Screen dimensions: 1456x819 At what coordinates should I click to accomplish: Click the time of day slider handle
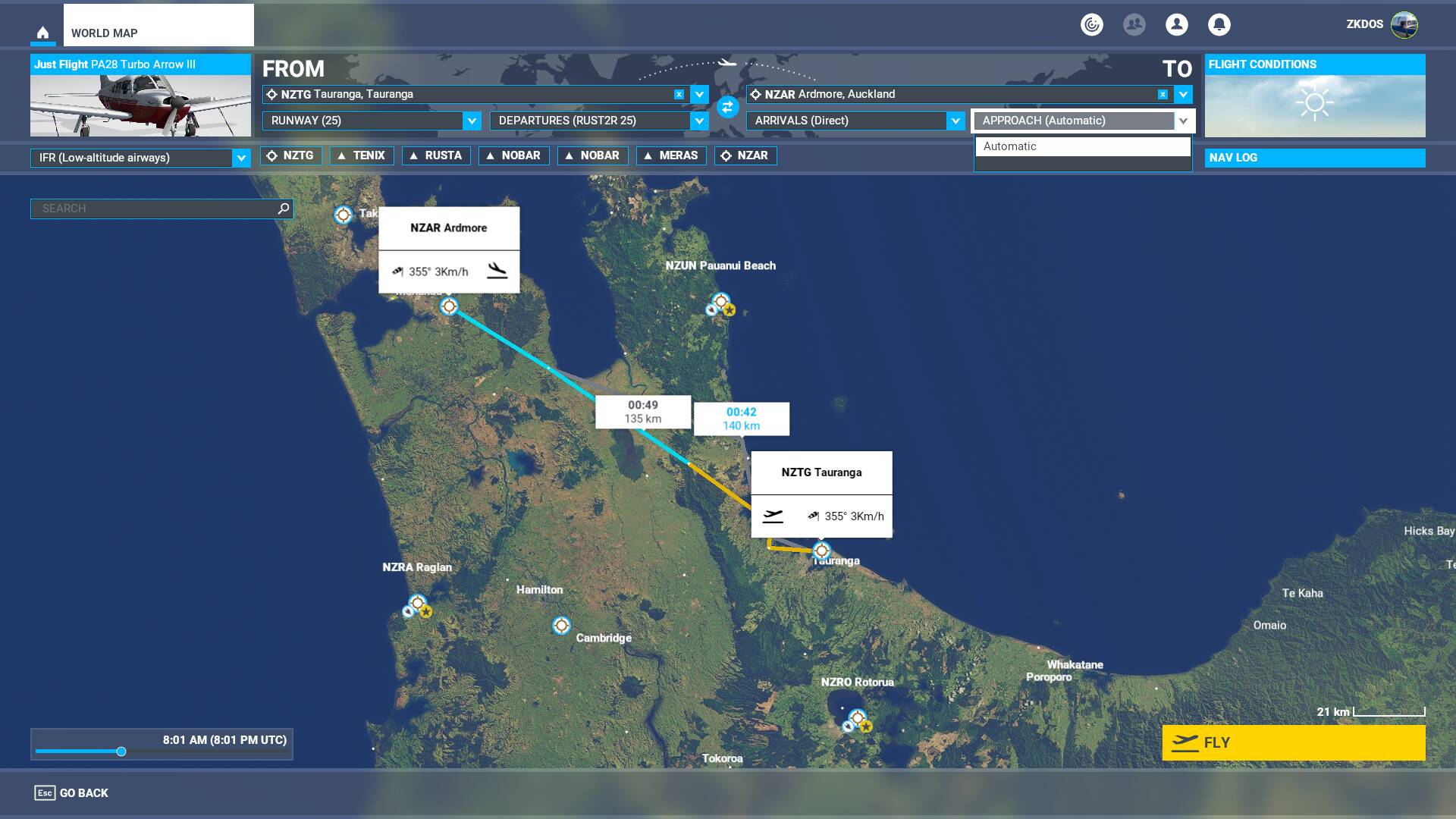pyautogui.click(x=121, y=752)
